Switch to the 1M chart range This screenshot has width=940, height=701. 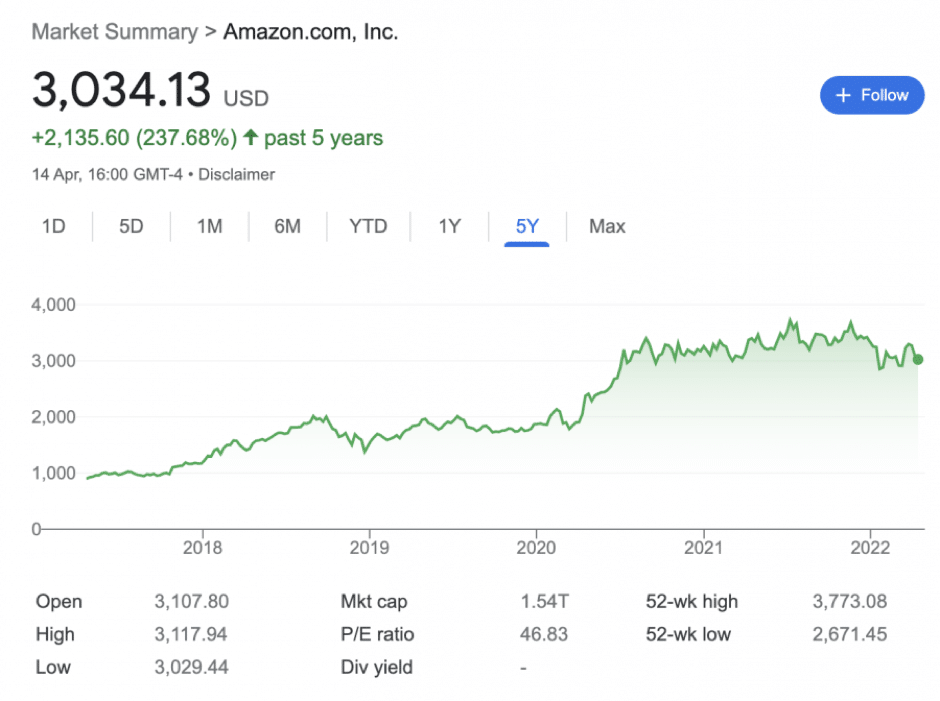pyautogui.click(x=209, y=226)
